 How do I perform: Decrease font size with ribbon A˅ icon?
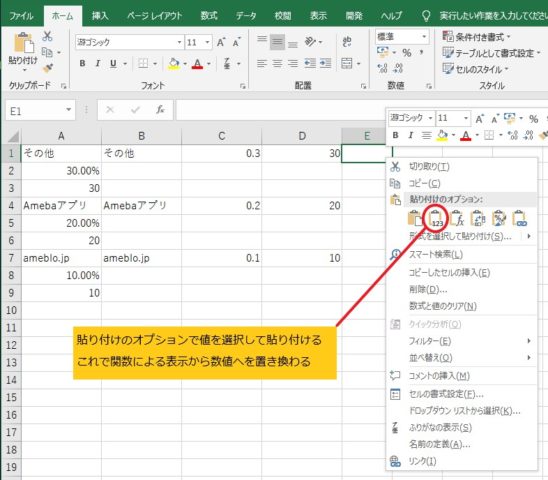point(237,42)
